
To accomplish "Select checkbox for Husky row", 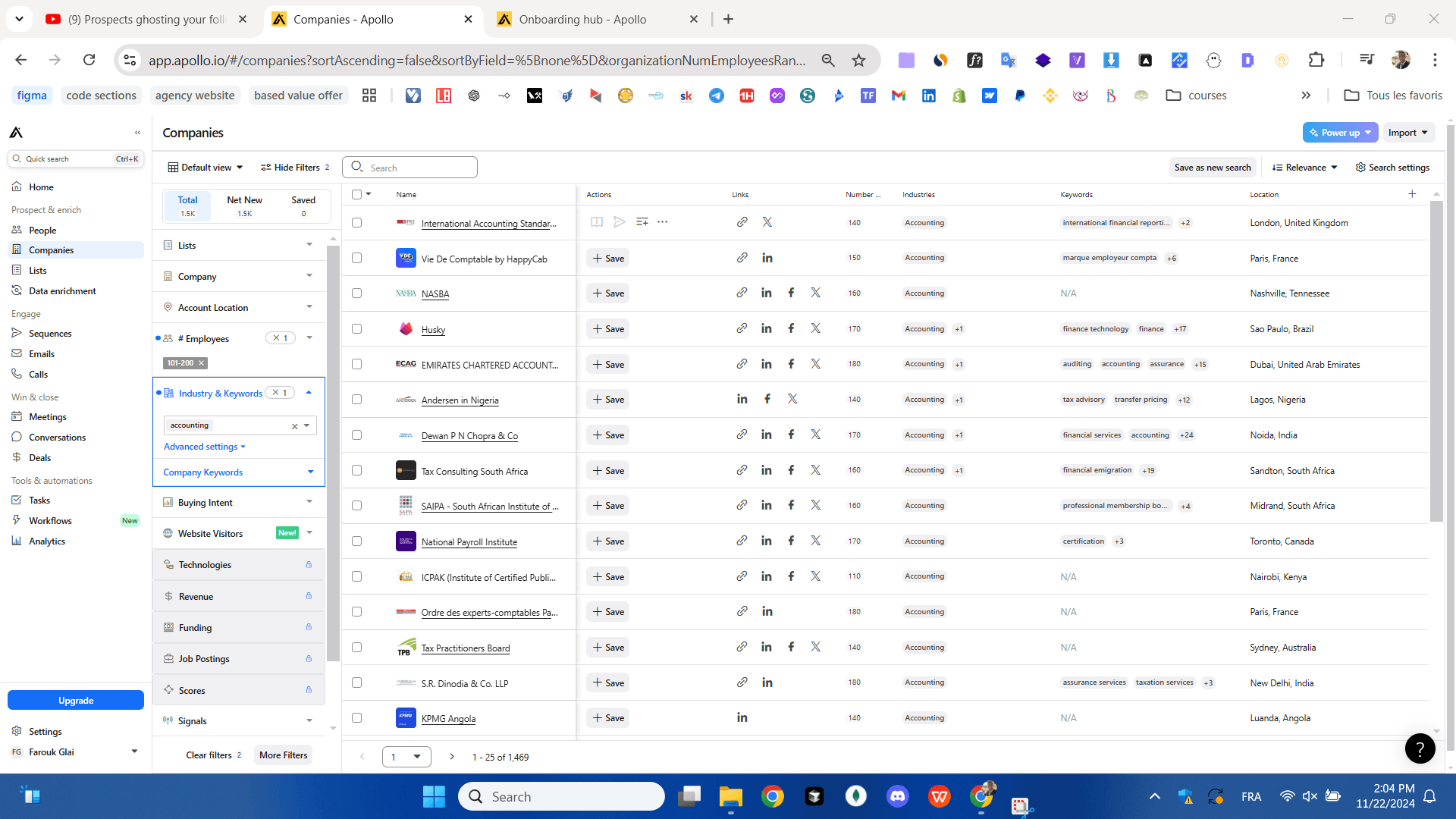I will click(x=356, y=328).
